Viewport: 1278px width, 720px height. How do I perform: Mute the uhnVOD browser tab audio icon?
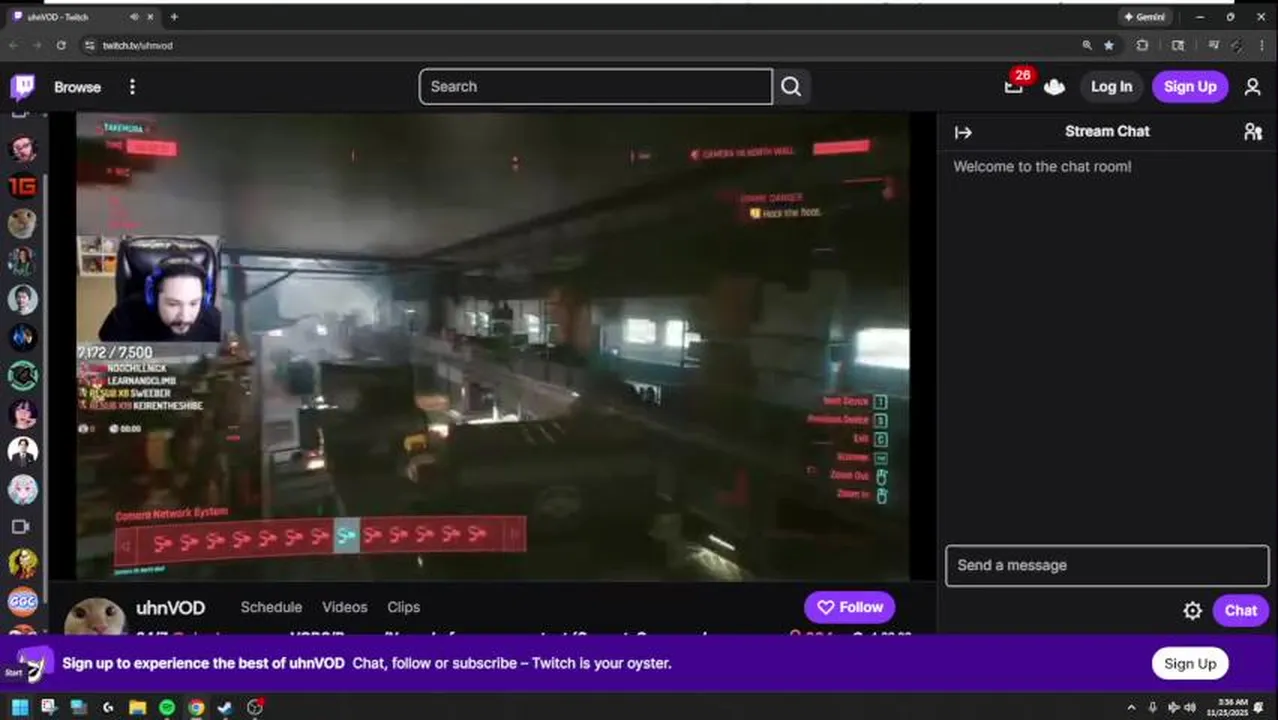(x=135, y=17)
